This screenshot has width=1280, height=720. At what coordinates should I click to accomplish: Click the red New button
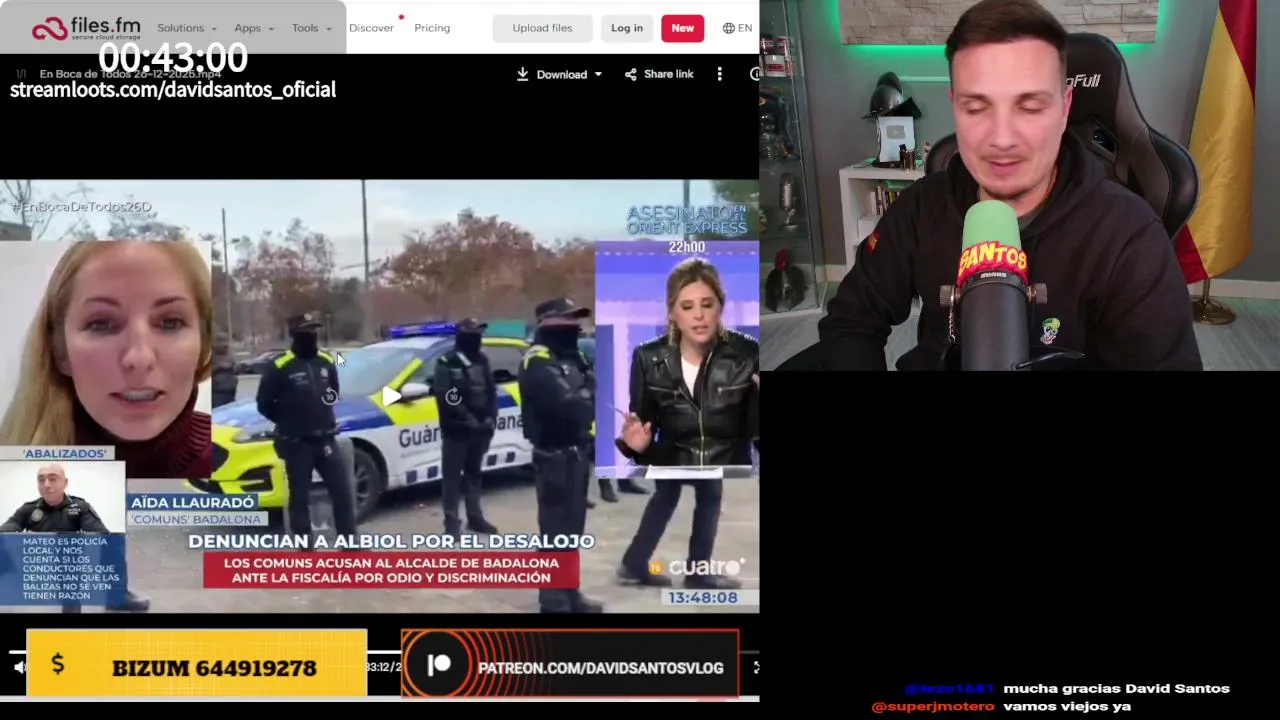pos(682,28)
